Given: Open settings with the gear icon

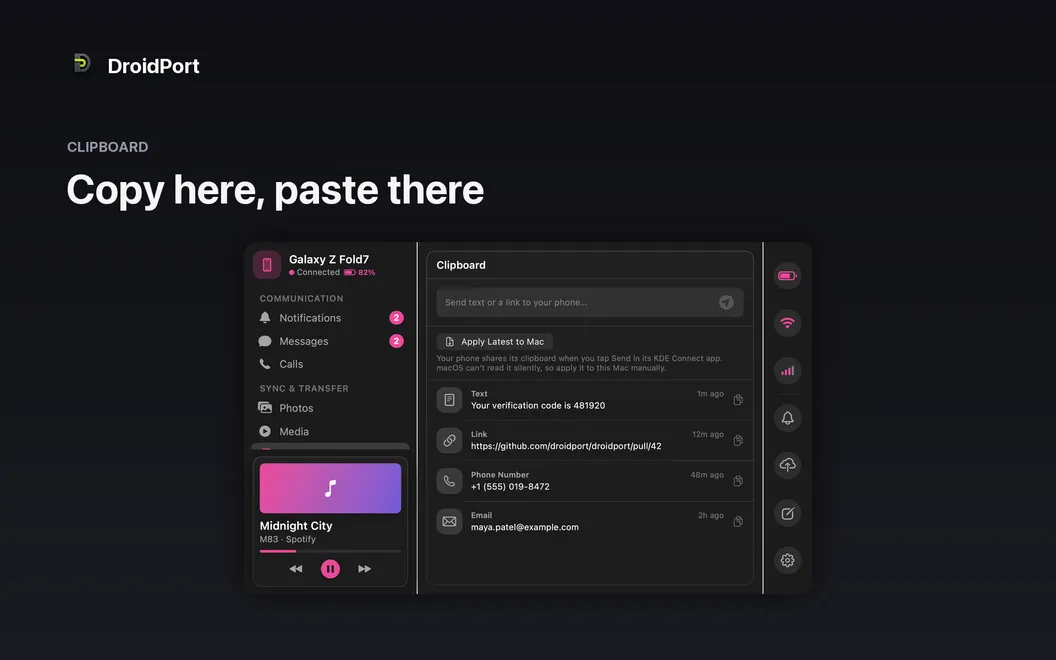Looking at the screenshot, I should pyautogui.click(x=787, y=560).
